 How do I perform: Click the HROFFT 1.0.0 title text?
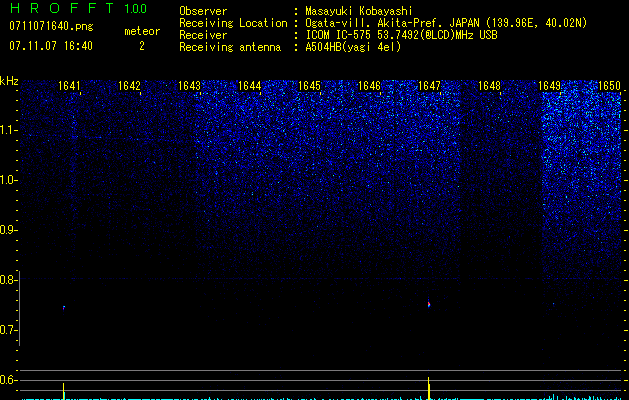(x=78, y=8)
